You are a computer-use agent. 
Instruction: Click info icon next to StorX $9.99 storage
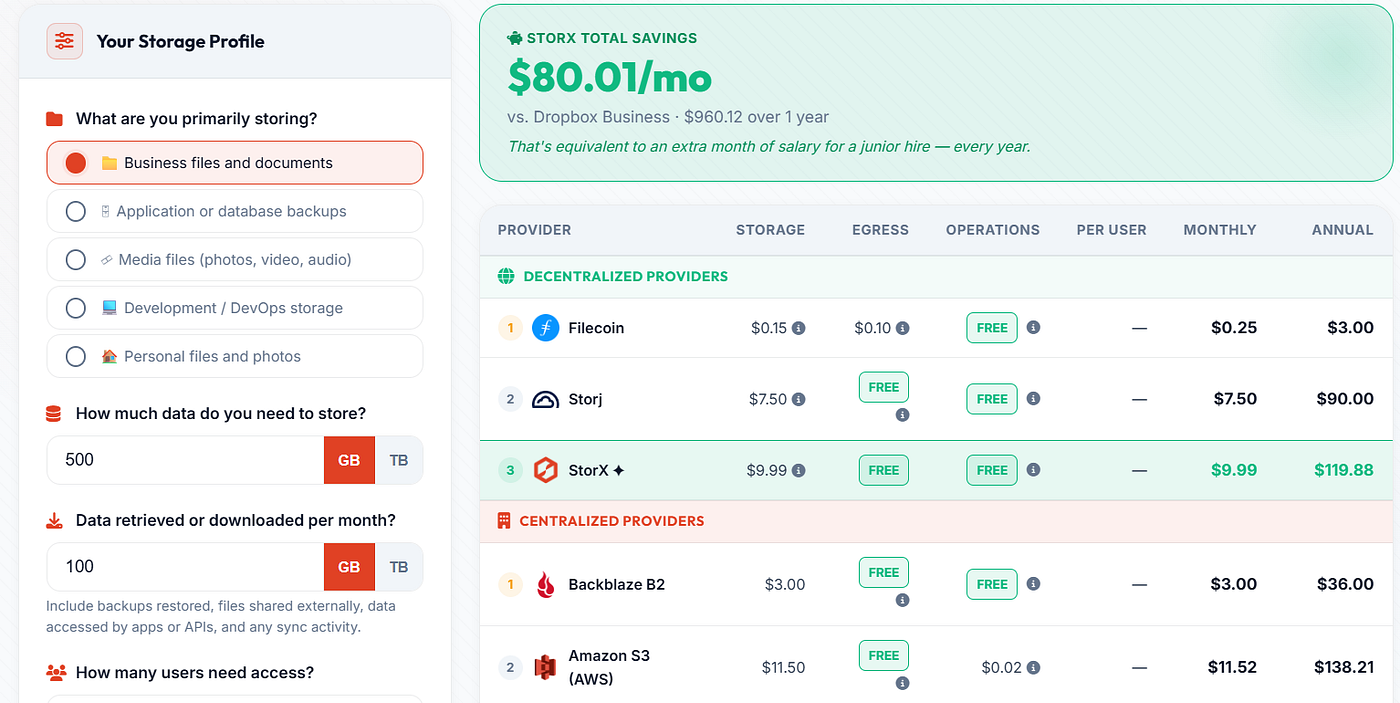799,470
